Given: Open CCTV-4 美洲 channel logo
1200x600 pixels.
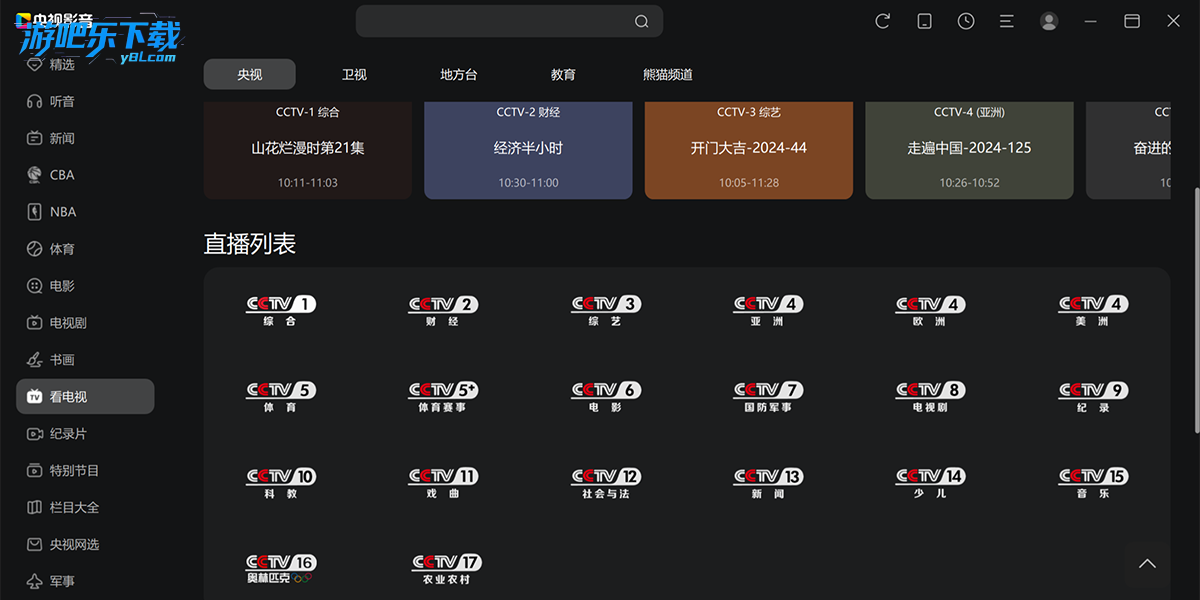Looking at the screenshot, I should point(1093,310).
